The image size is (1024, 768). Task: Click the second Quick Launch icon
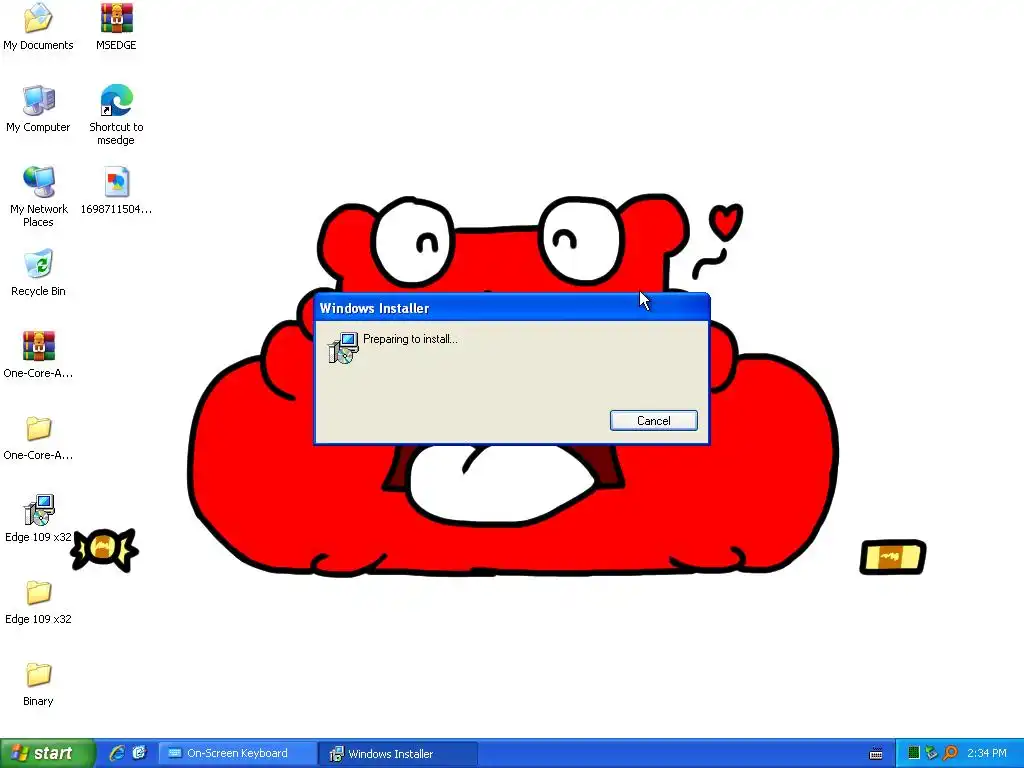tap(139, 753)
